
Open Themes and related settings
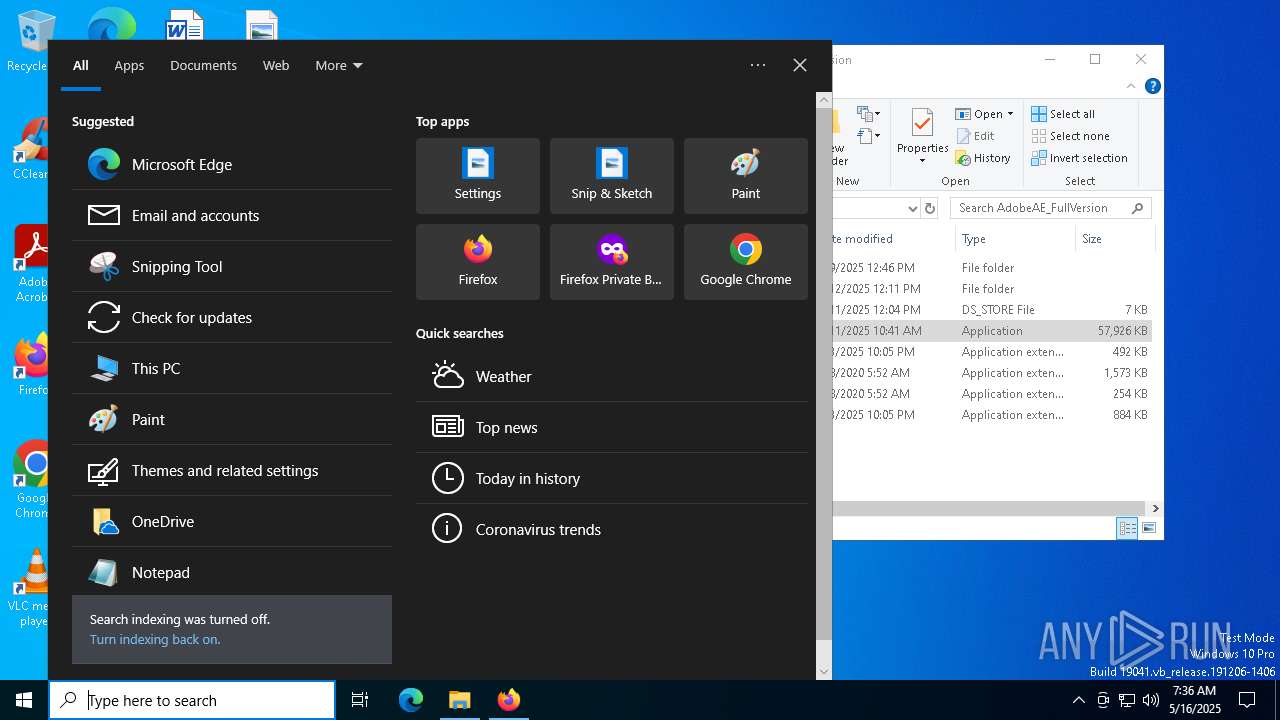click(232, 470)
